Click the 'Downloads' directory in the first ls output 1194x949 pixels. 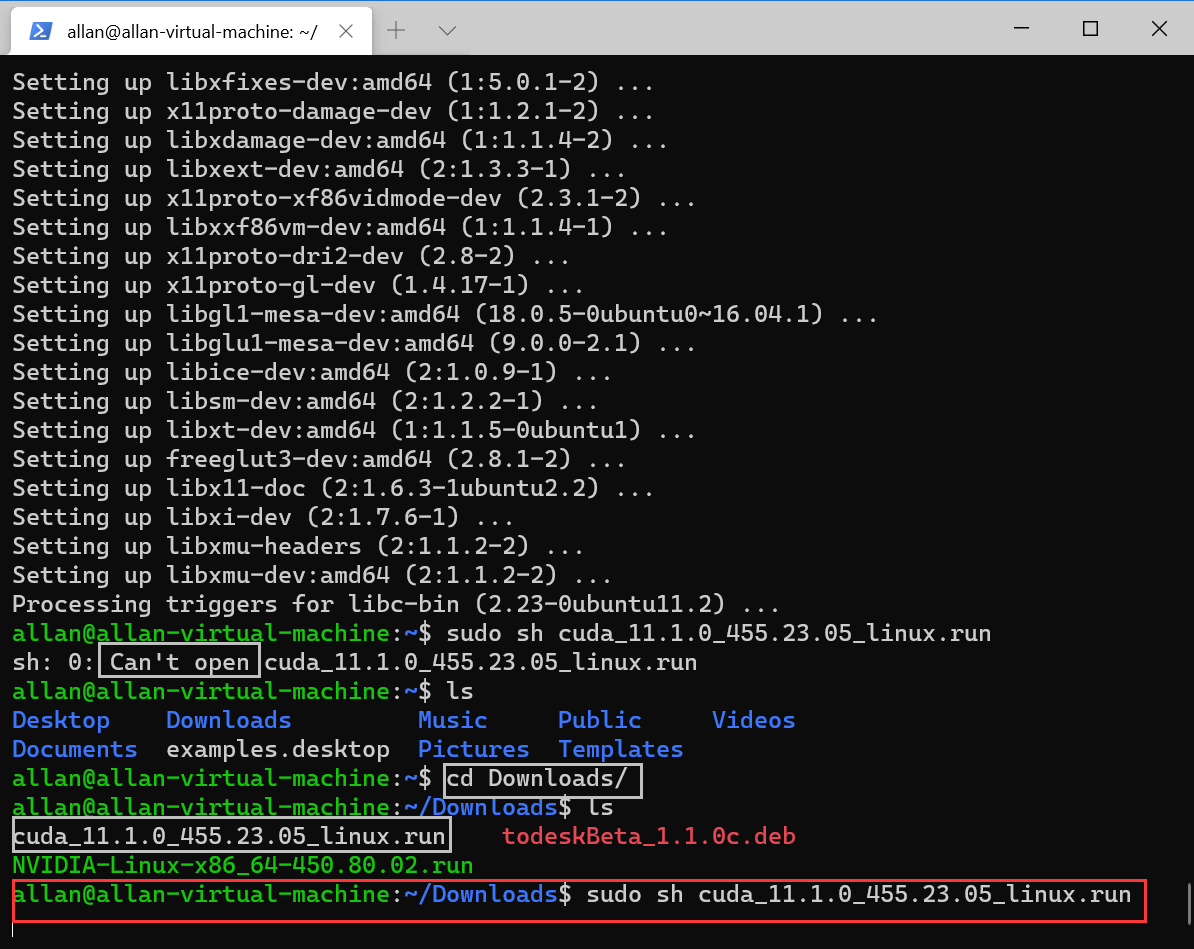coord(228,721)
